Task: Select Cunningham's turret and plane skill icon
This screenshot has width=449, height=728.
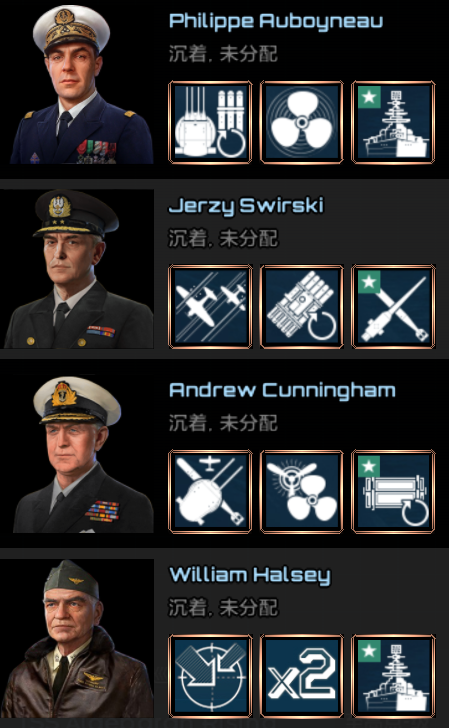Action: [x=210, y=491]
